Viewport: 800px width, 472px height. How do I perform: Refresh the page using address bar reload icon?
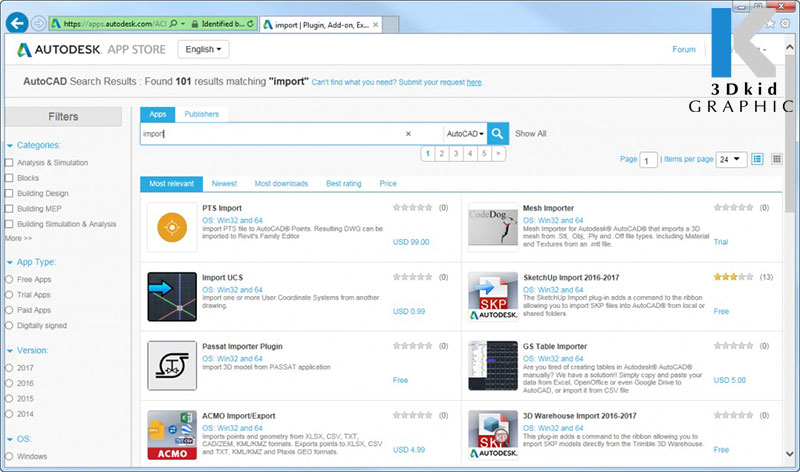click(x=250, y=23)
